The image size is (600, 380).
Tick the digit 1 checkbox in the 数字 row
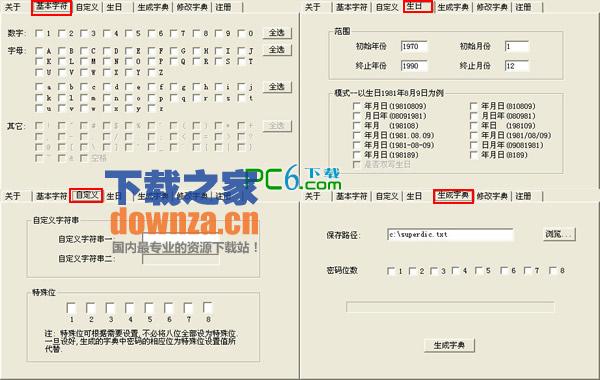tap(39, 33)
